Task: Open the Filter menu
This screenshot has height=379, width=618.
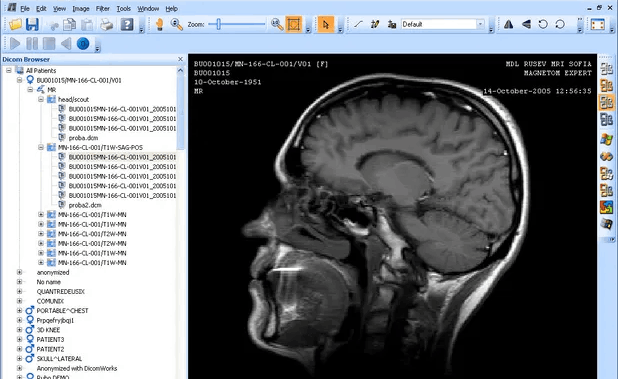Action: coord(102,9)
